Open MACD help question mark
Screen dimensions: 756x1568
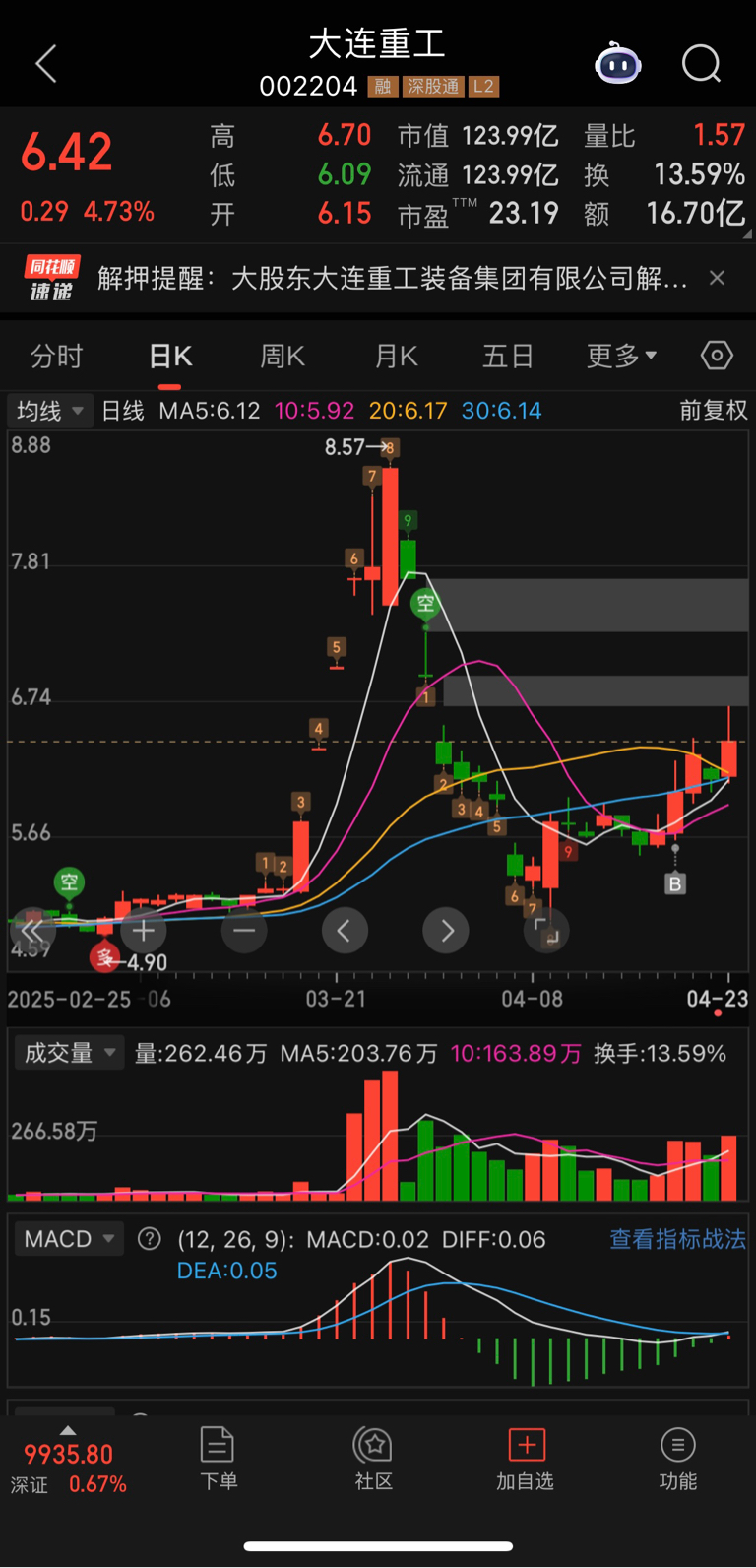(150, 1239)
